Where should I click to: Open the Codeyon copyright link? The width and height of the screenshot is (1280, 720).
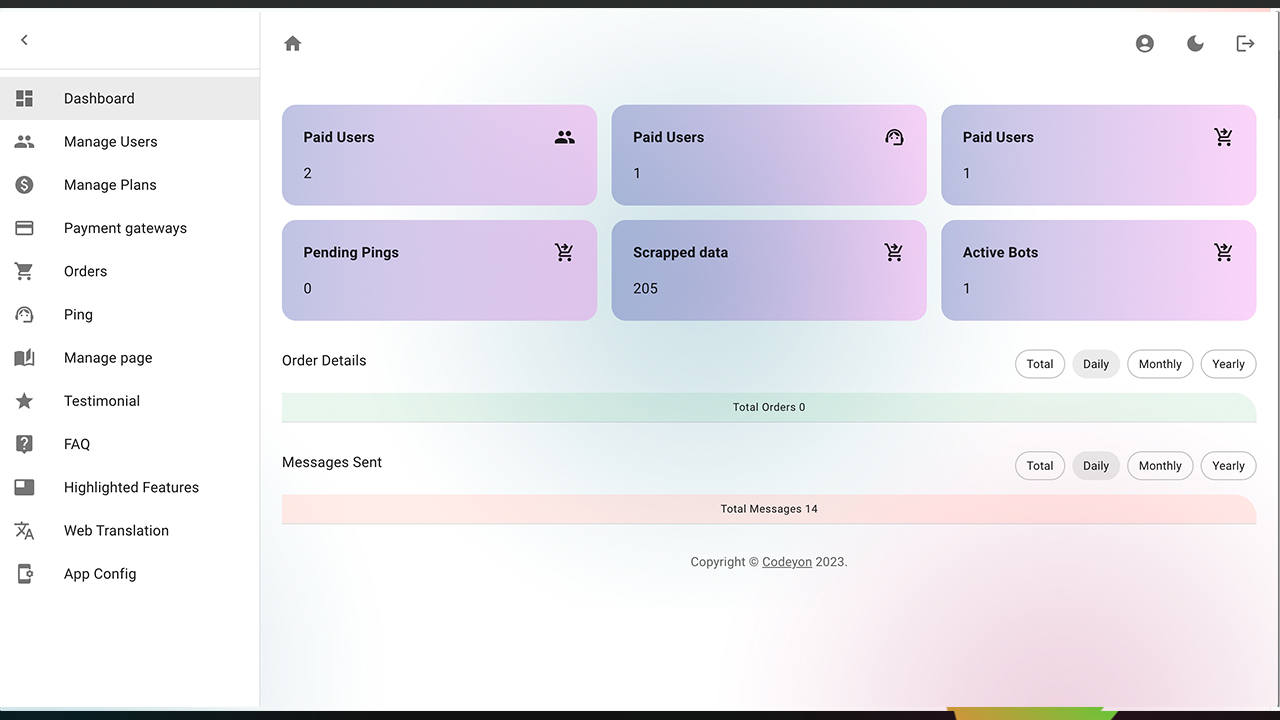coord(787,561)
